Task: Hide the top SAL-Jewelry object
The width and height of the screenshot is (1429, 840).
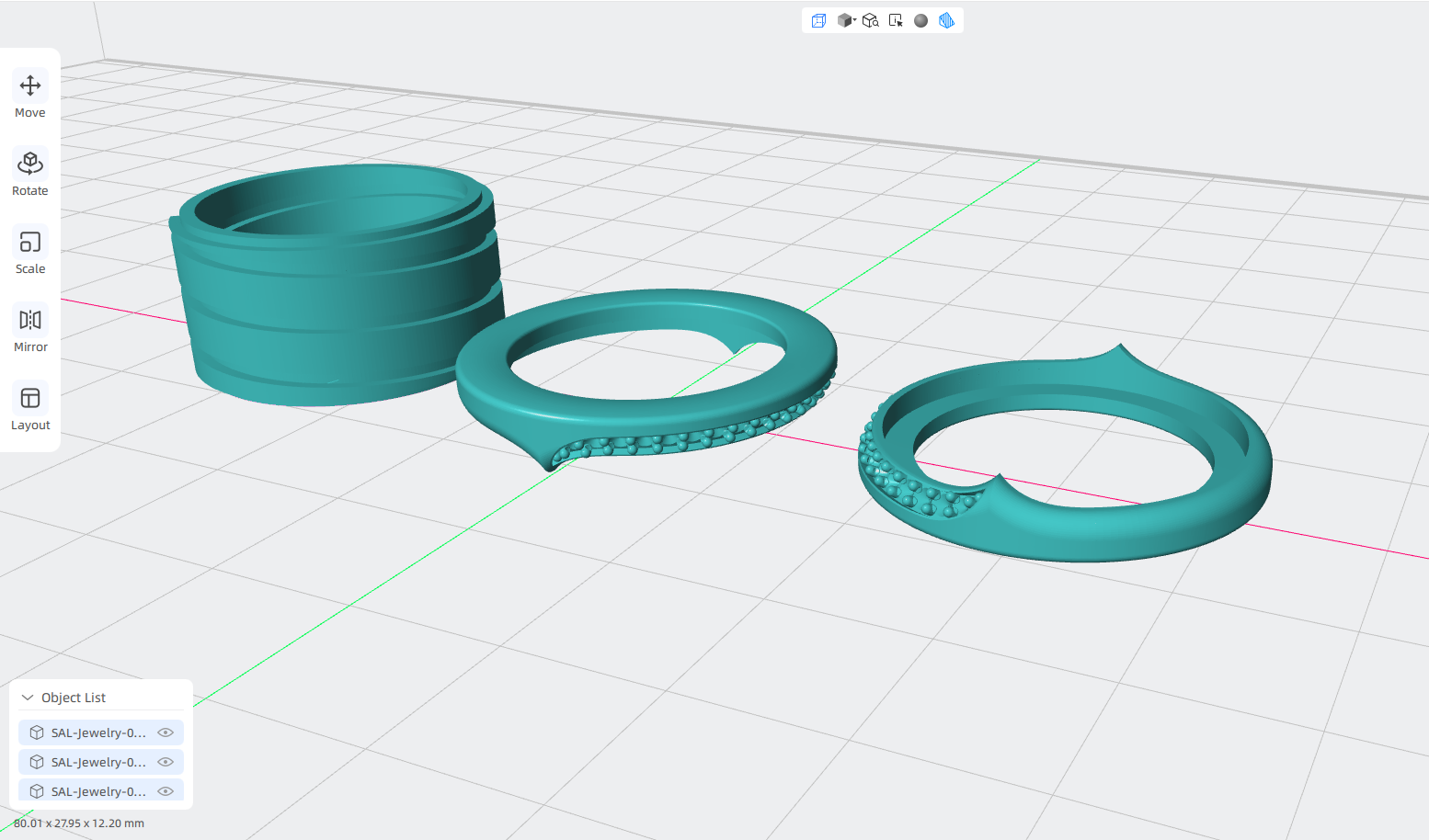Action: (166, 732)
